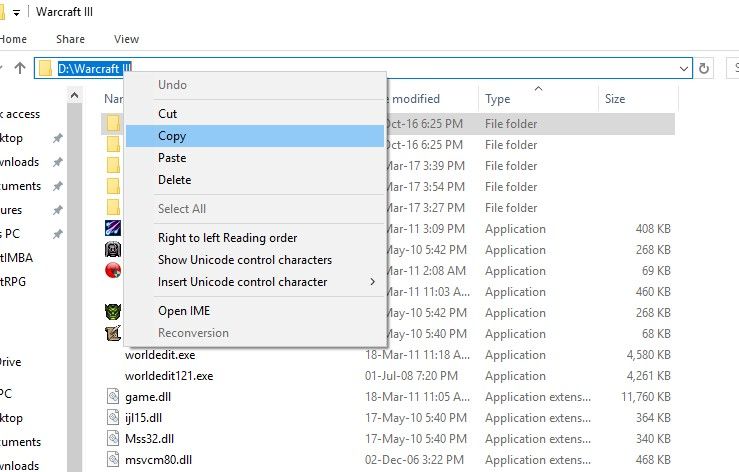Screen dimensions: 739x472
Task: Open Quick access in navigation pane
Action: tap(20, 115)
